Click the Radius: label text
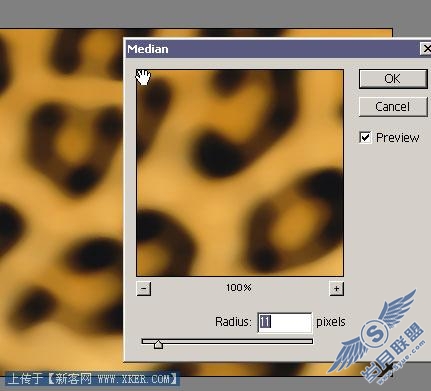Viewport: 431px width, 391px height. click(x=233, y=322)
